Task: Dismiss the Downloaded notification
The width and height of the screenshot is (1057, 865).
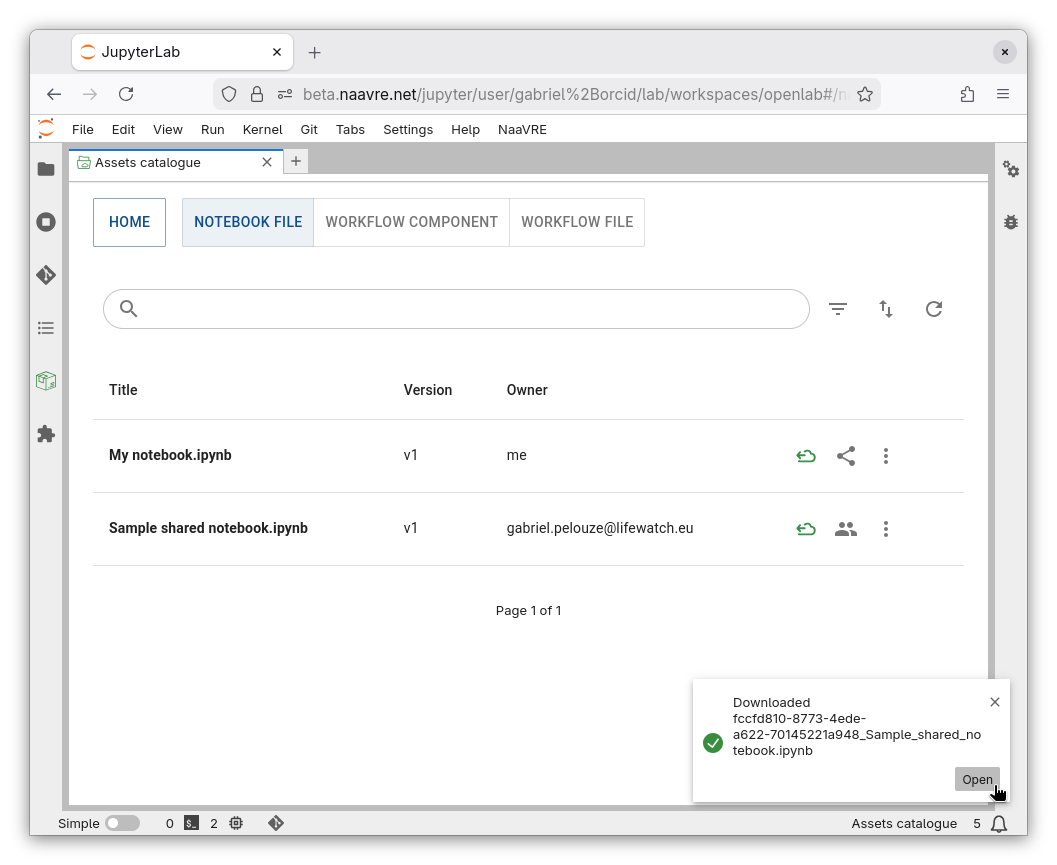Action: (995, 702)
